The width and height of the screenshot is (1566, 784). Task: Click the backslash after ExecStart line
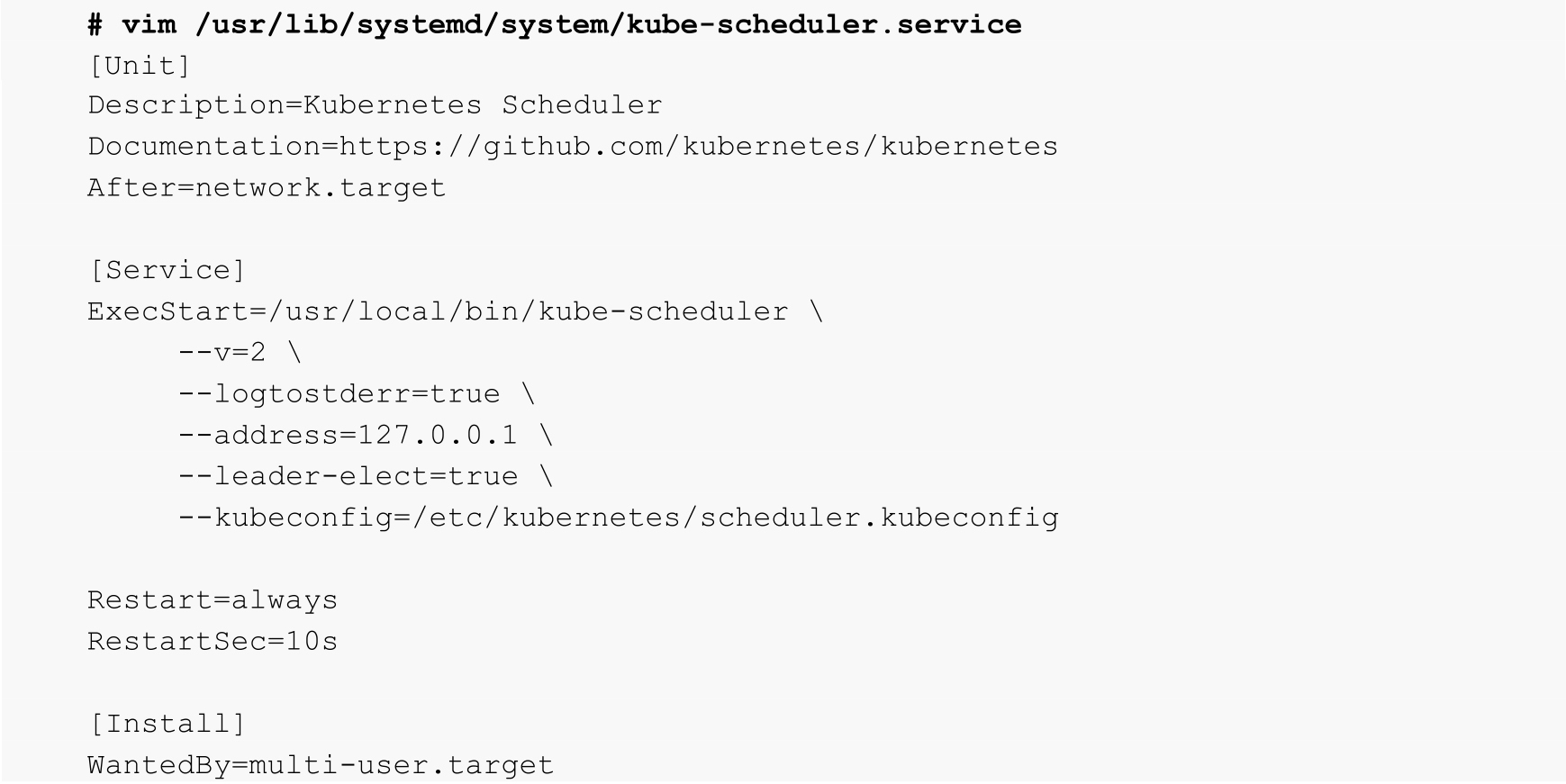816,311
